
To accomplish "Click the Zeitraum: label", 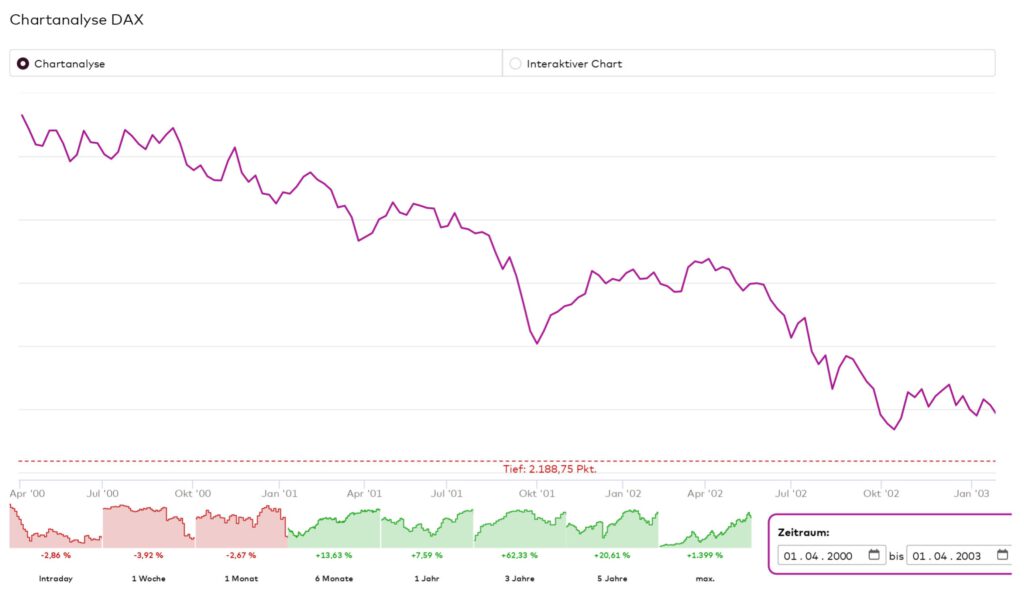I will pos(803,532).
